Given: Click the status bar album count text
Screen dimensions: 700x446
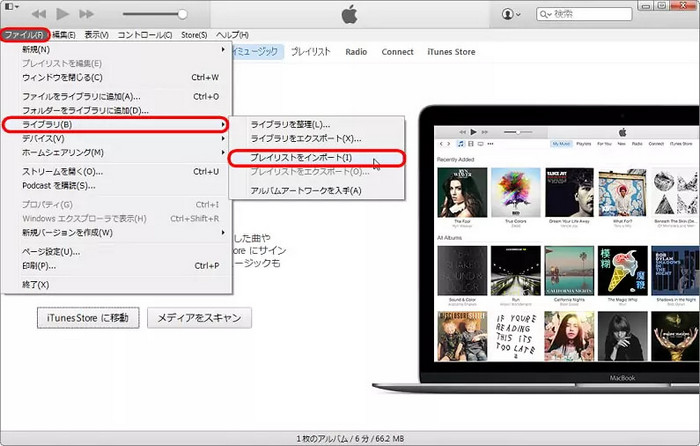Looking at the screenshot, I should [350, 438].
